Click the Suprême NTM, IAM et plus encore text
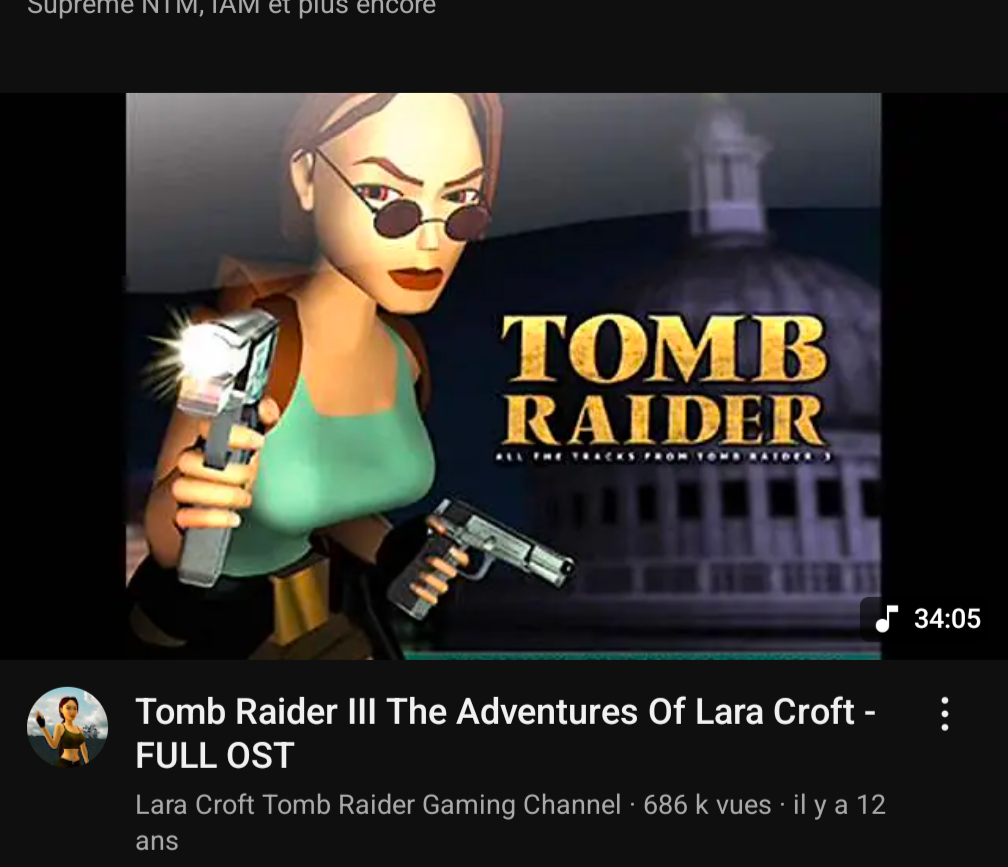The width and height of the screenshot is (1008, 867). point(231,7)
